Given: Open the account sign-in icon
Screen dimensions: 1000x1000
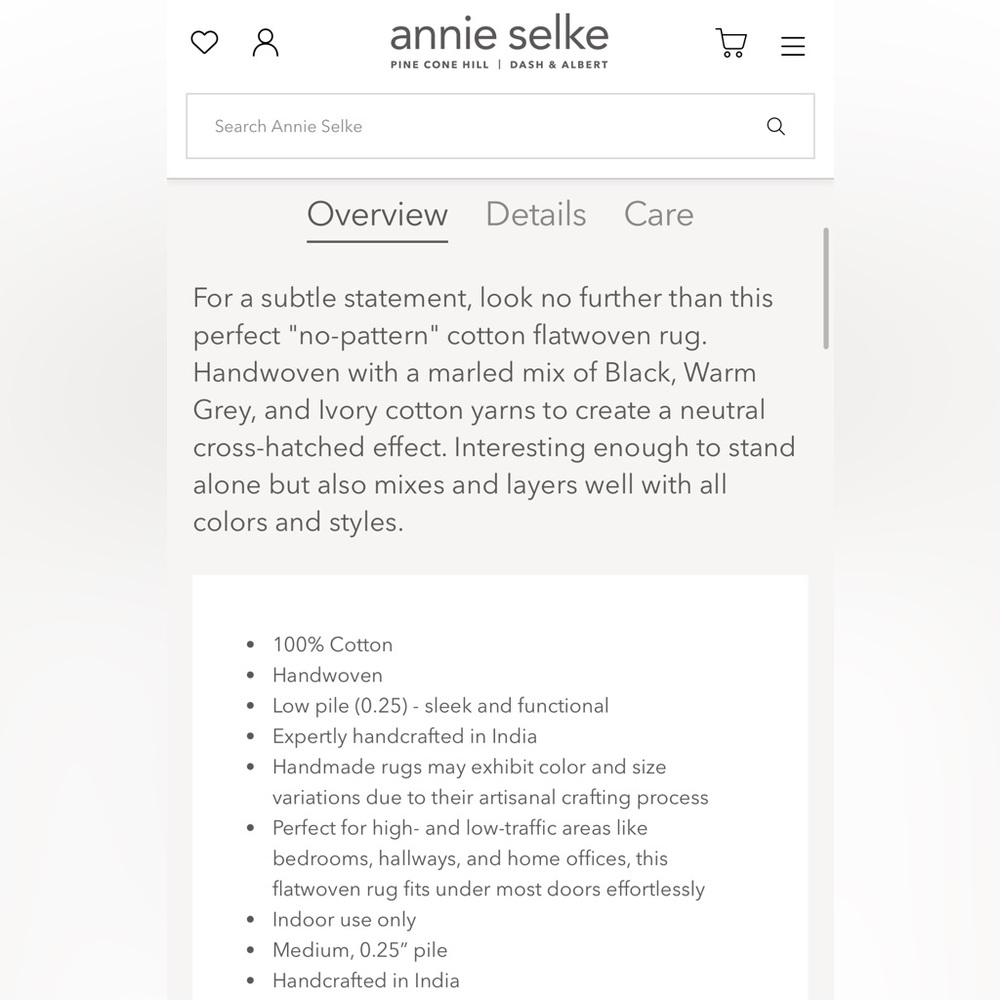Looking at the screenshot, I should [x=265, y=42].
